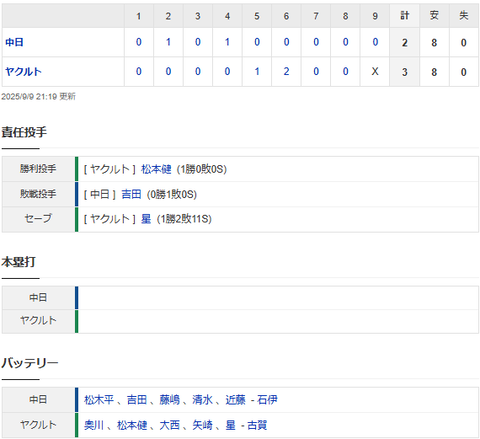Open 大西 in ヤクルト battery list
The width and height of the screenshot is (480, 439).
[x=170, y=425]
